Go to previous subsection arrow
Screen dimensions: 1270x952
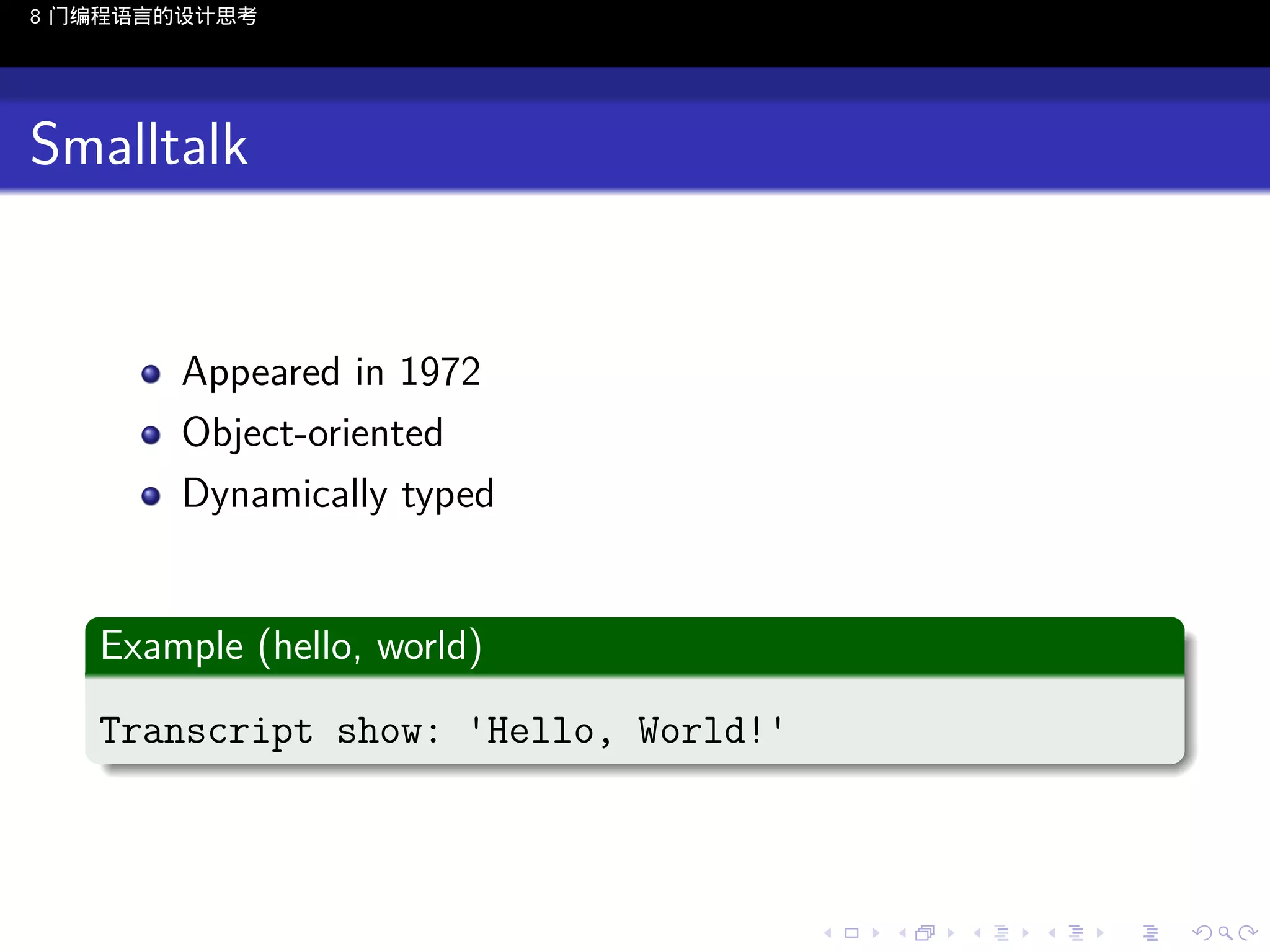pyautogui.click(x=977, y=933)
